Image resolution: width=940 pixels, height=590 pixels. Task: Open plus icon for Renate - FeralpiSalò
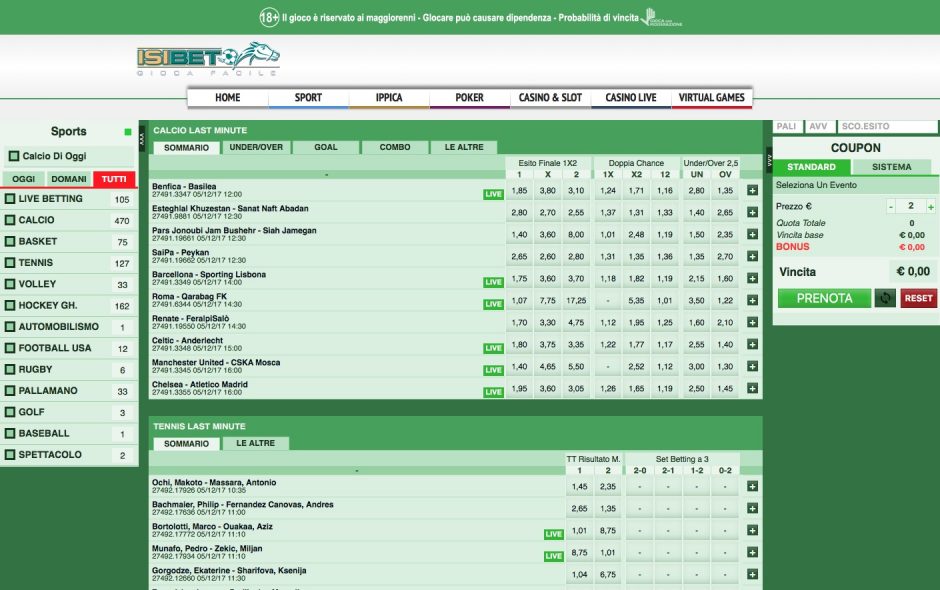point(752,323)
